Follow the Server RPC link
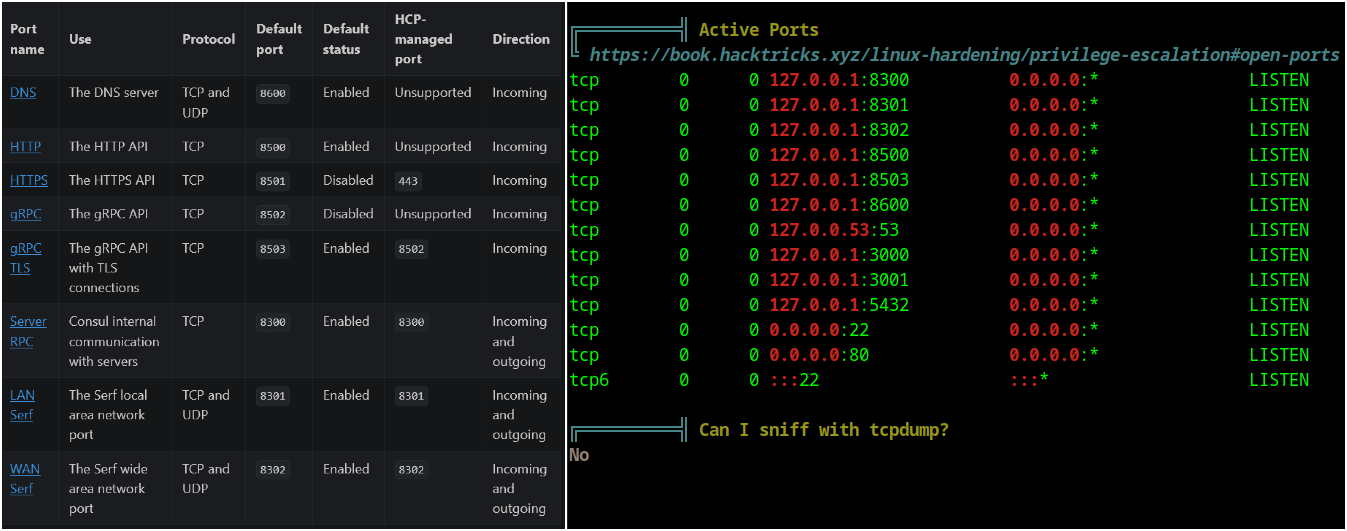Viewport: 1347px width, 531px height. click(28, 331)
